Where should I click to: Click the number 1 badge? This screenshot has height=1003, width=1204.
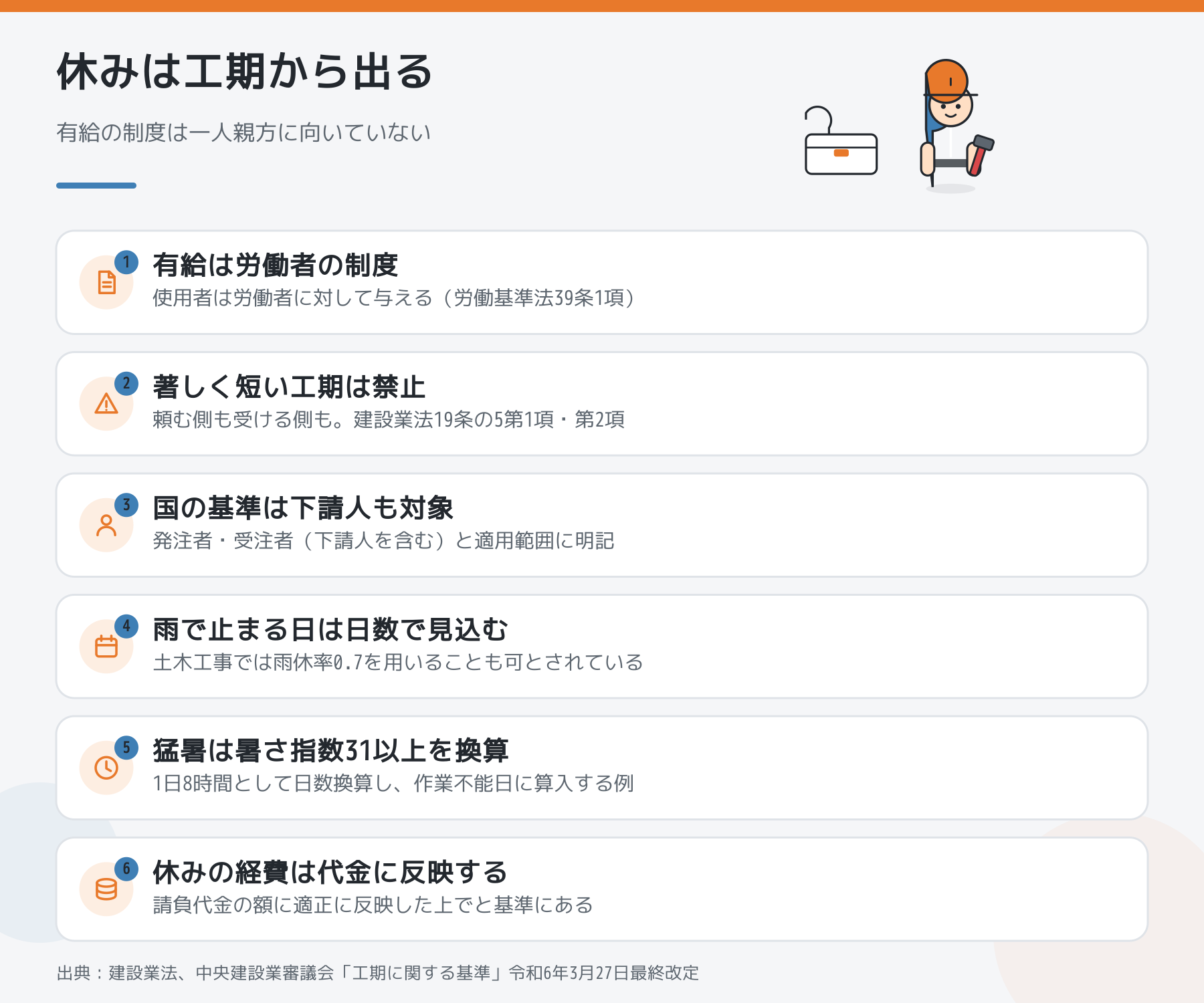(x=126, y=262)
